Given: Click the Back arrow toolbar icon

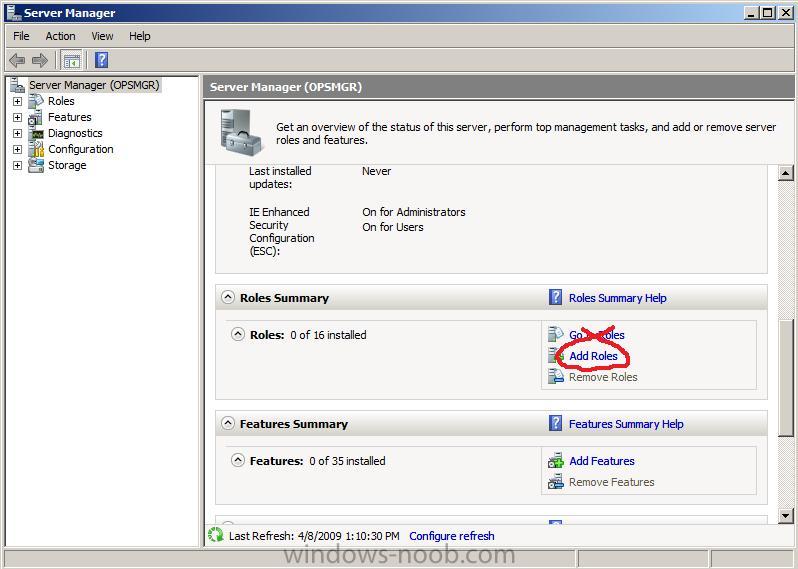Looking at the screenshot, I should 17,61.
